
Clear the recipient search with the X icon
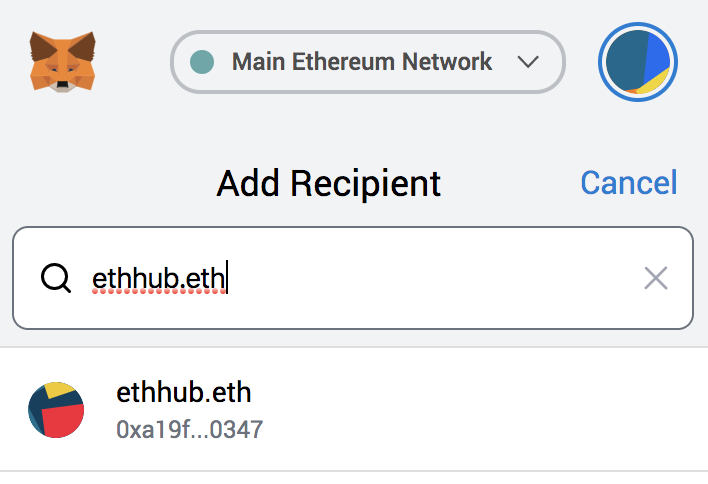coord(656,278)
